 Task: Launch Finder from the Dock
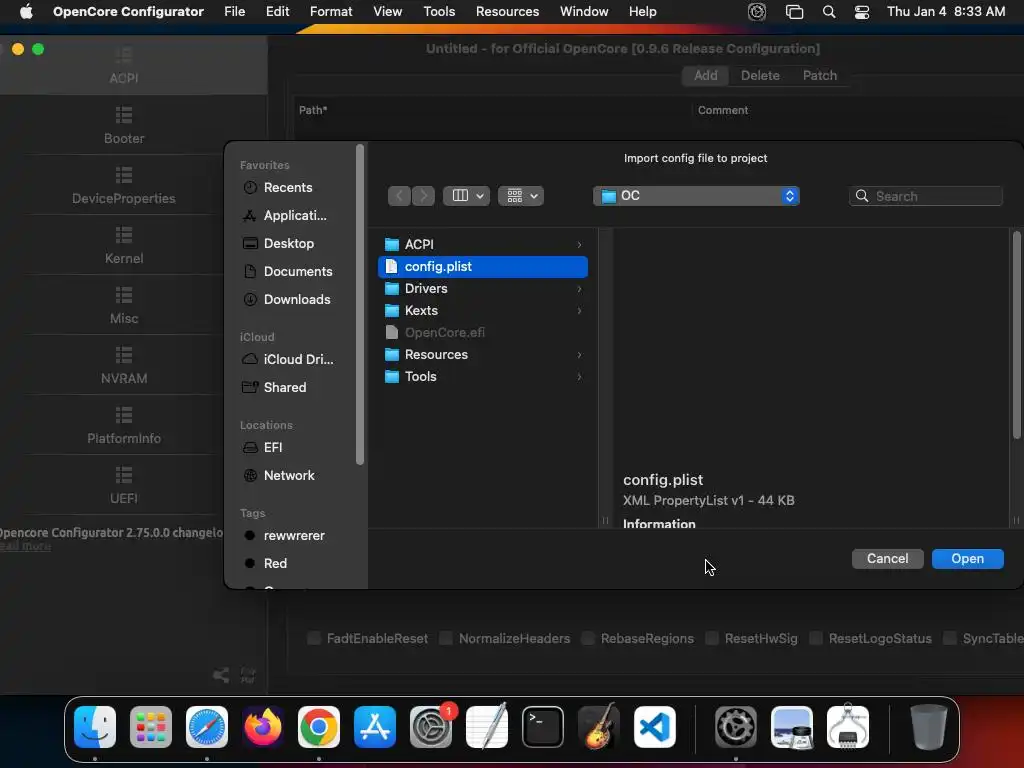pyautogui.click(x=95, y=727)
